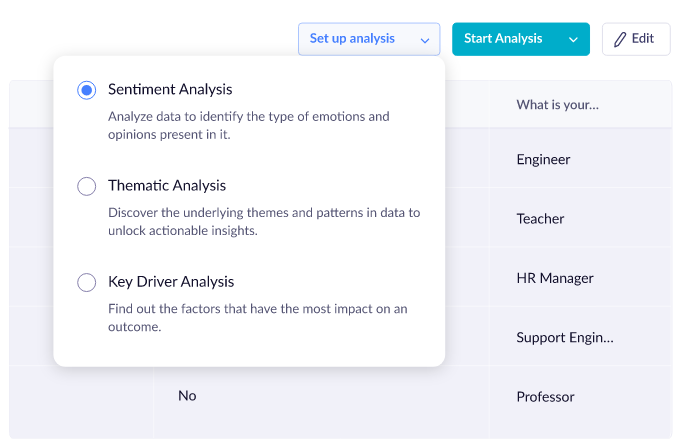
Task: Click the "What is your..." column header
Action: coord(557,104)
